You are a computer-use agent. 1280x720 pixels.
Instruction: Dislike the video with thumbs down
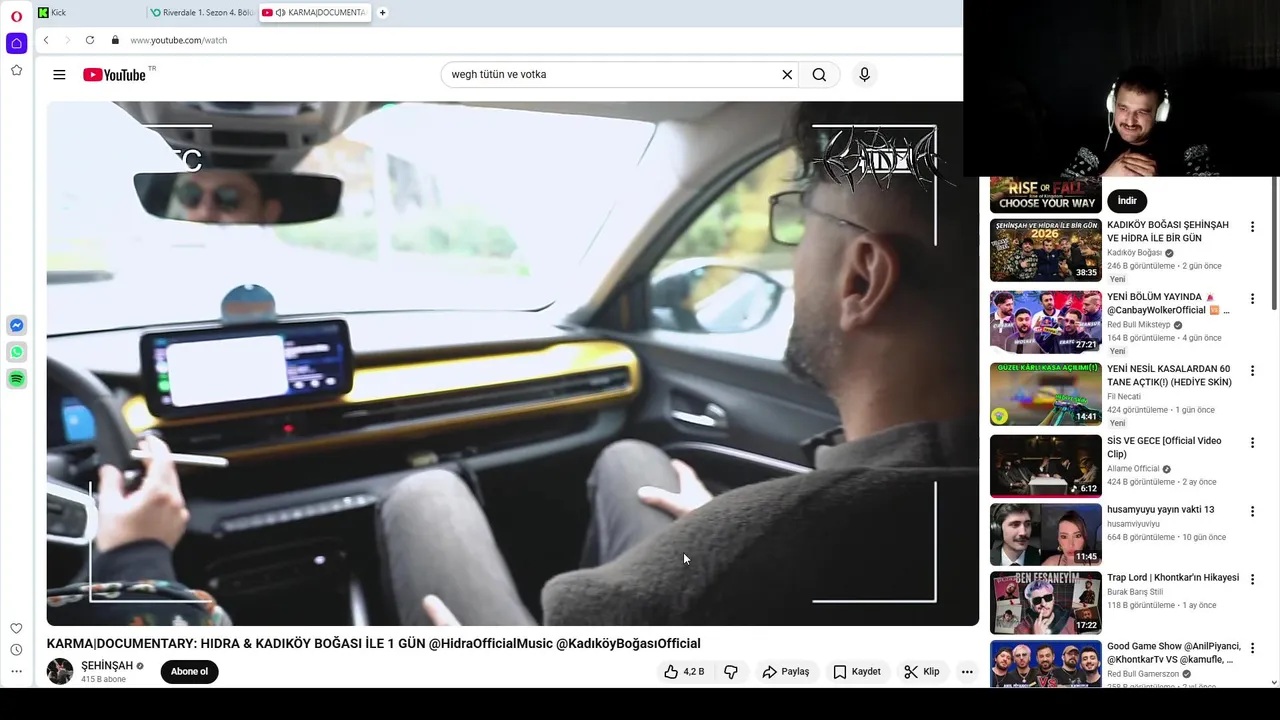[x=731, y=672]
